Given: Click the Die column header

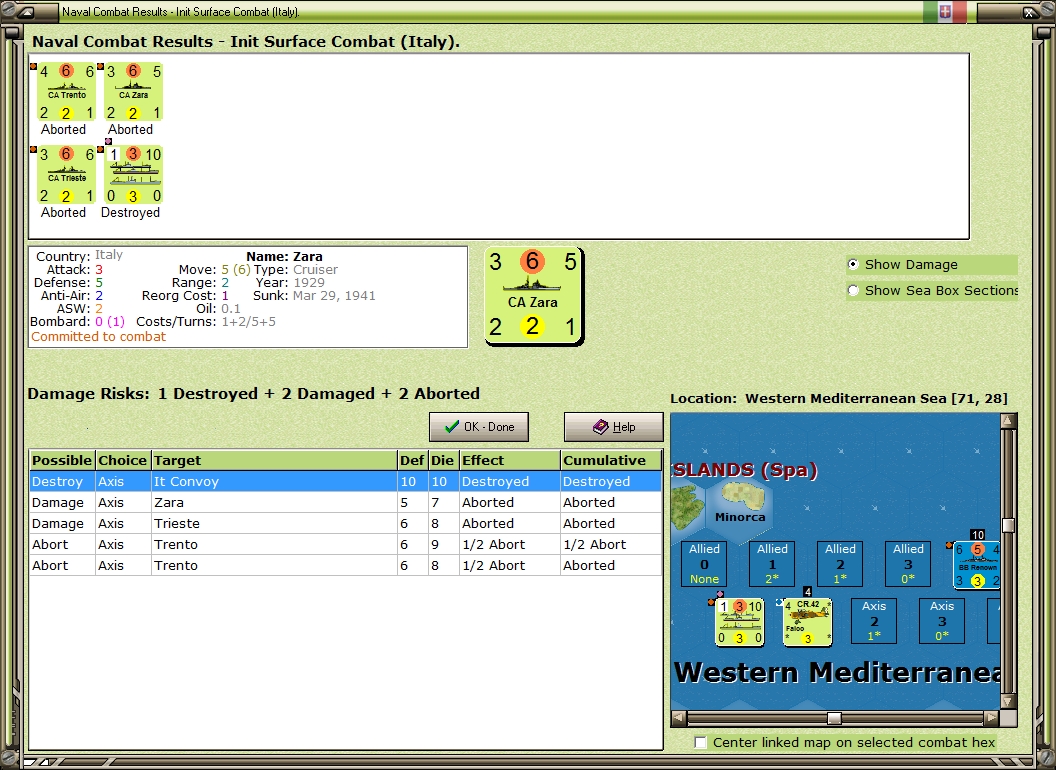Looking at the screenshot, I should coord(442,461).
